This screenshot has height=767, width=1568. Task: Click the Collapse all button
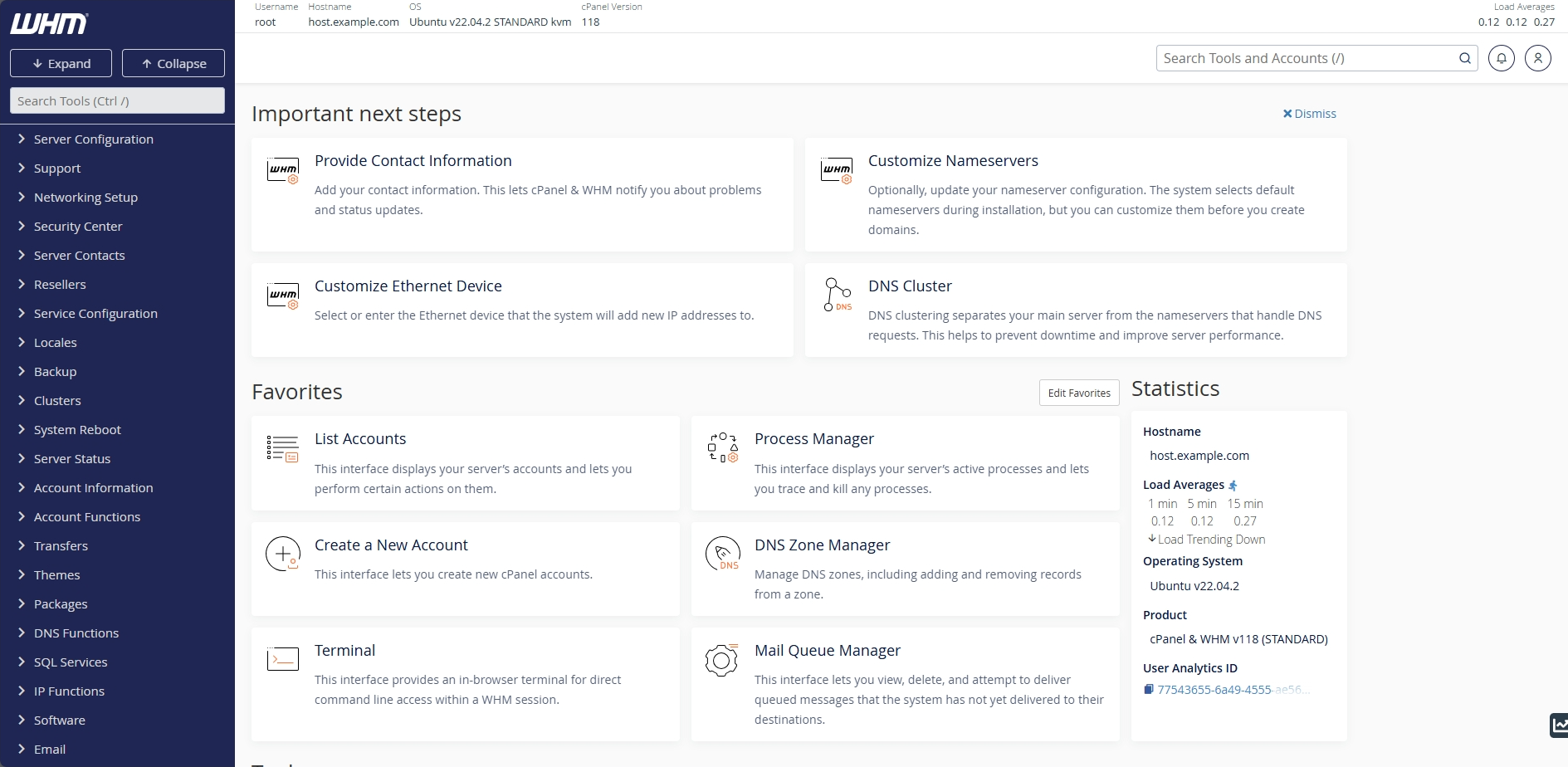click(173, 64)
